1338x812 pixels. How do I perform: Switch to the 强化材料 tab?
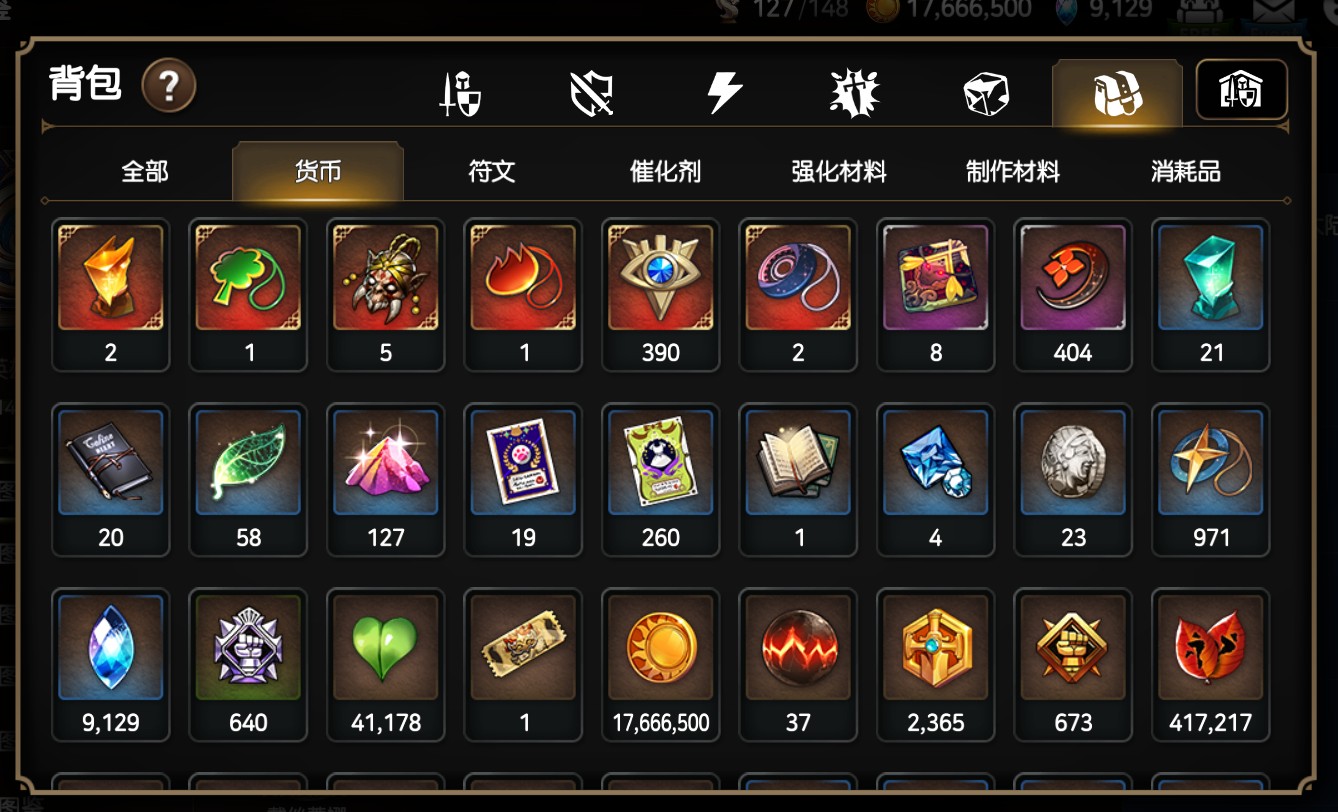coord(839,172)
